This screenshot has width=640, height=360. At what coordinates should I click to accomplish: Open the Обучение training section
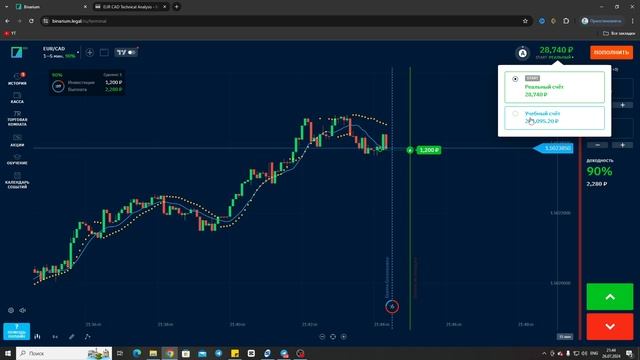pos(17,160)
